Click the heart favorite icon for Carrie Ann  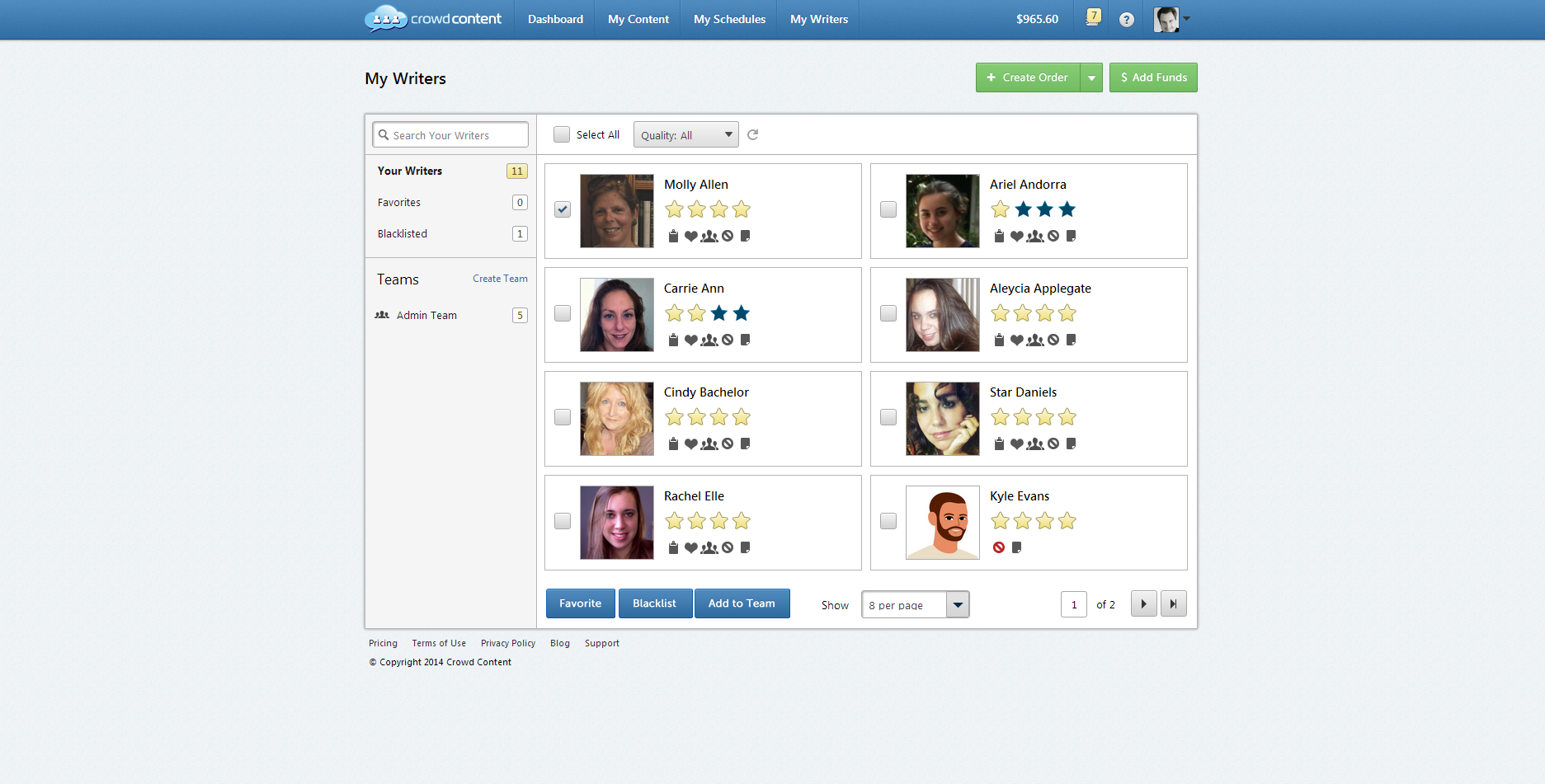690,340
